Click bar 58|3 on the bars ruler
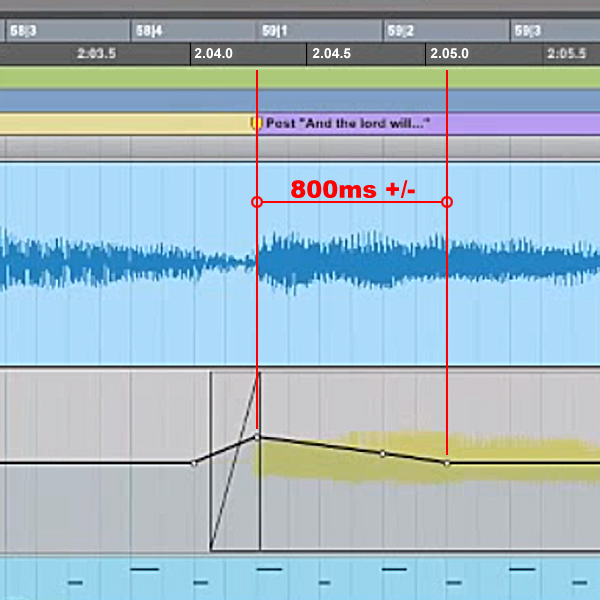The width and height of the screenshot is (600, 600). click(x=24, y=31)
